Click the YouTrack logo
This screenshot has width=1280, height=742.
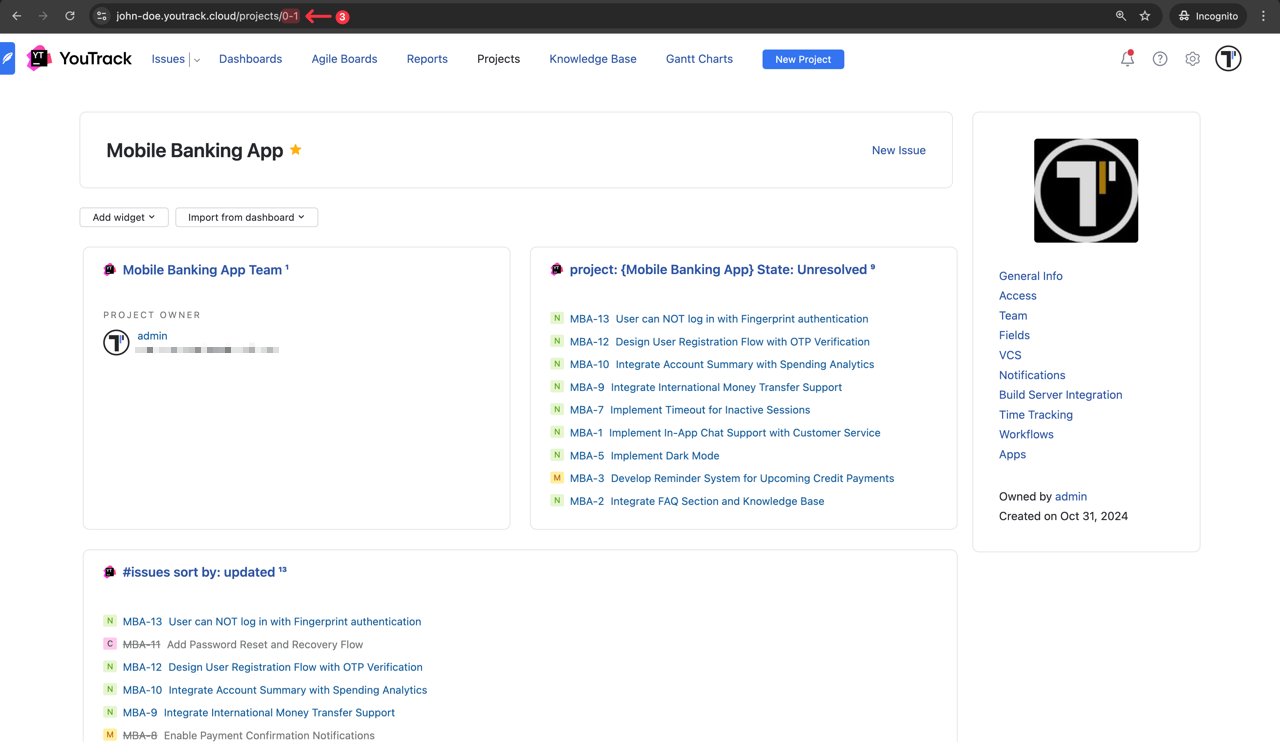click(x=80, y=59)
